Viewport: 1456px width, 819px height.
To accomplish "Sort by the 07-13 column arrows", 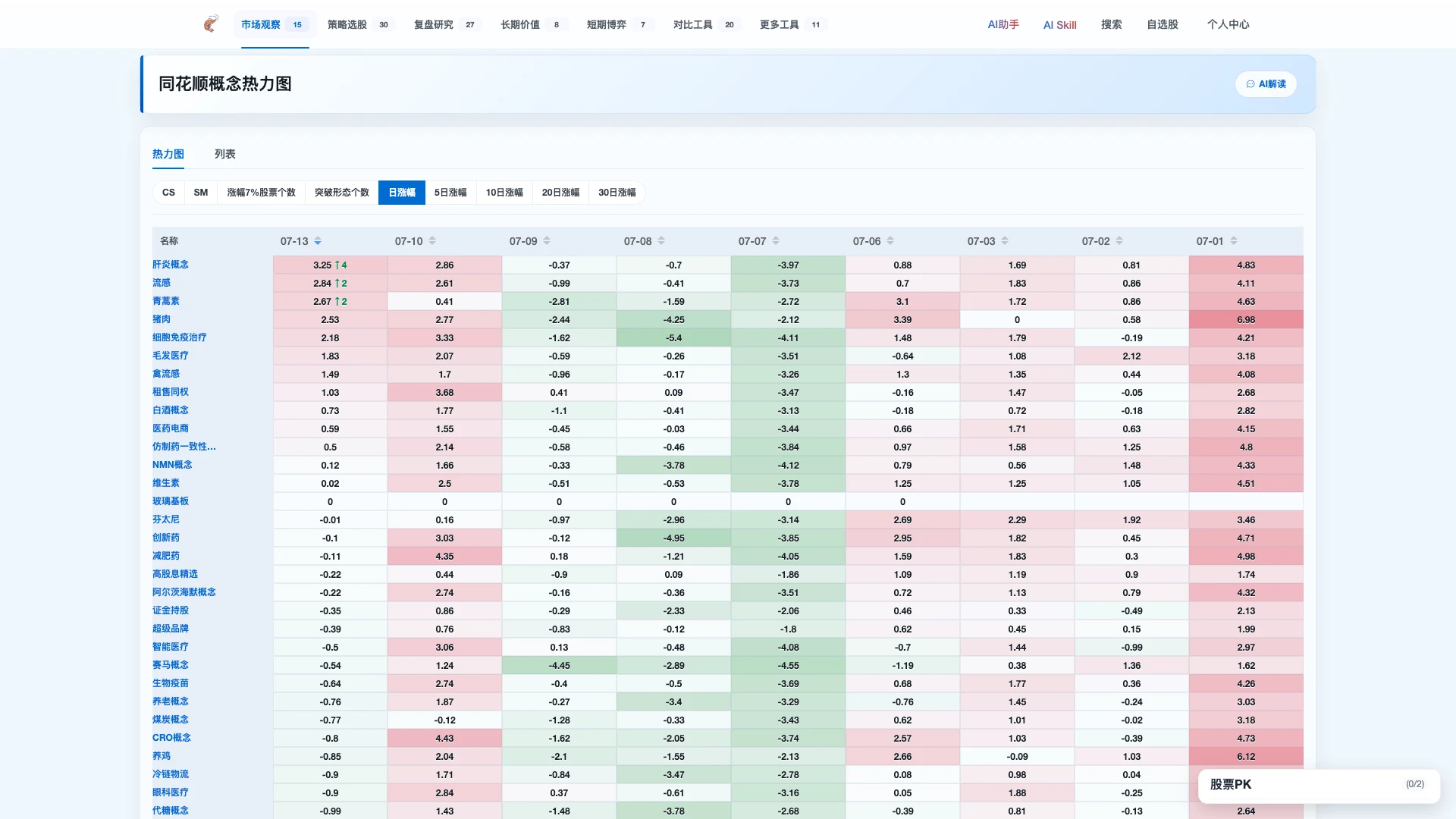I will pyautogui.click(x=318, y=241).
